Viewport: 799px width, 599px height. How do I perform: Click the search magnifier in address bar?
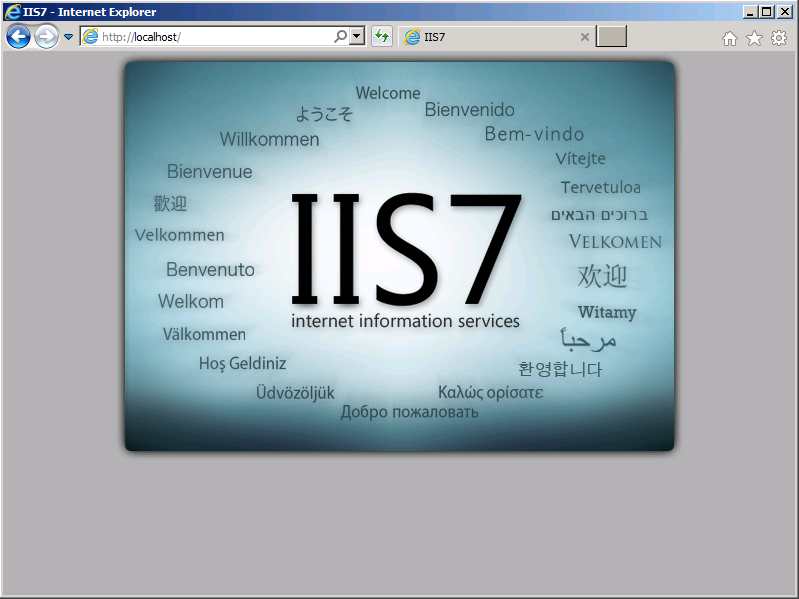point(340,36)
